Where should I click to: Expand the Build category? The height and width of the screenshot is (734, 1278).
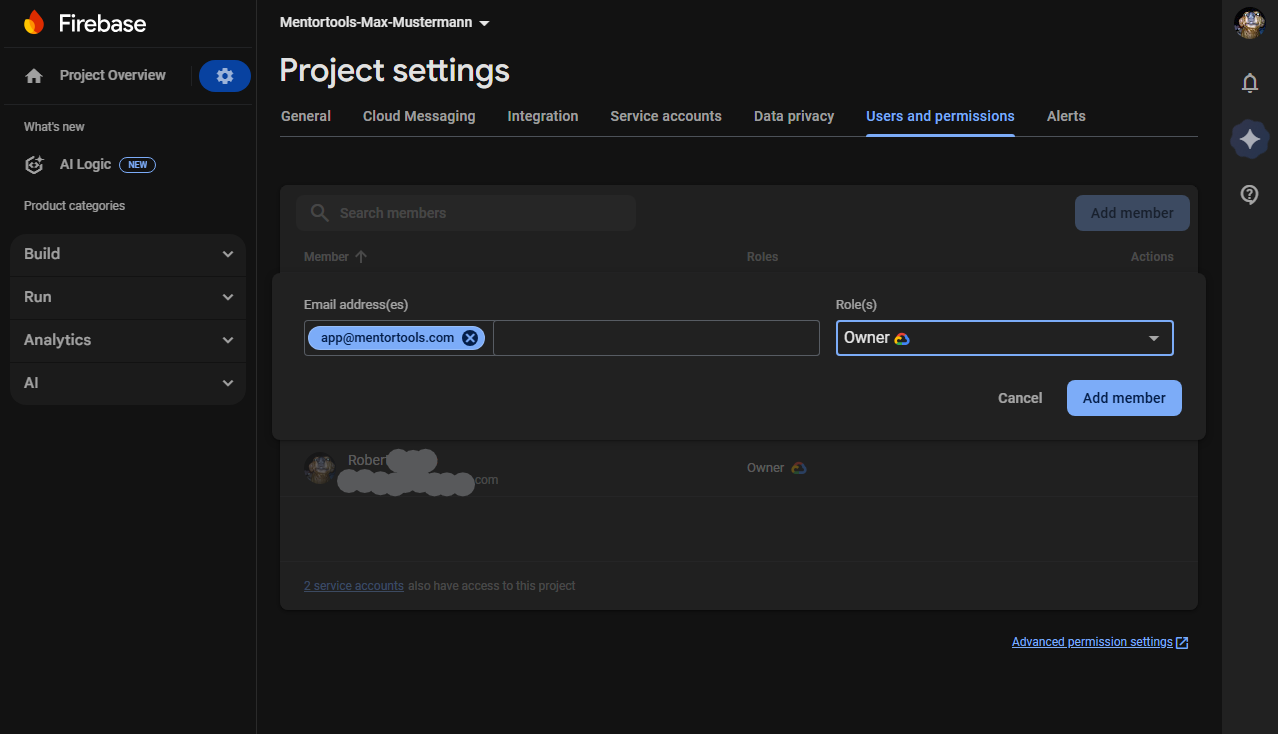click(128, 254)
